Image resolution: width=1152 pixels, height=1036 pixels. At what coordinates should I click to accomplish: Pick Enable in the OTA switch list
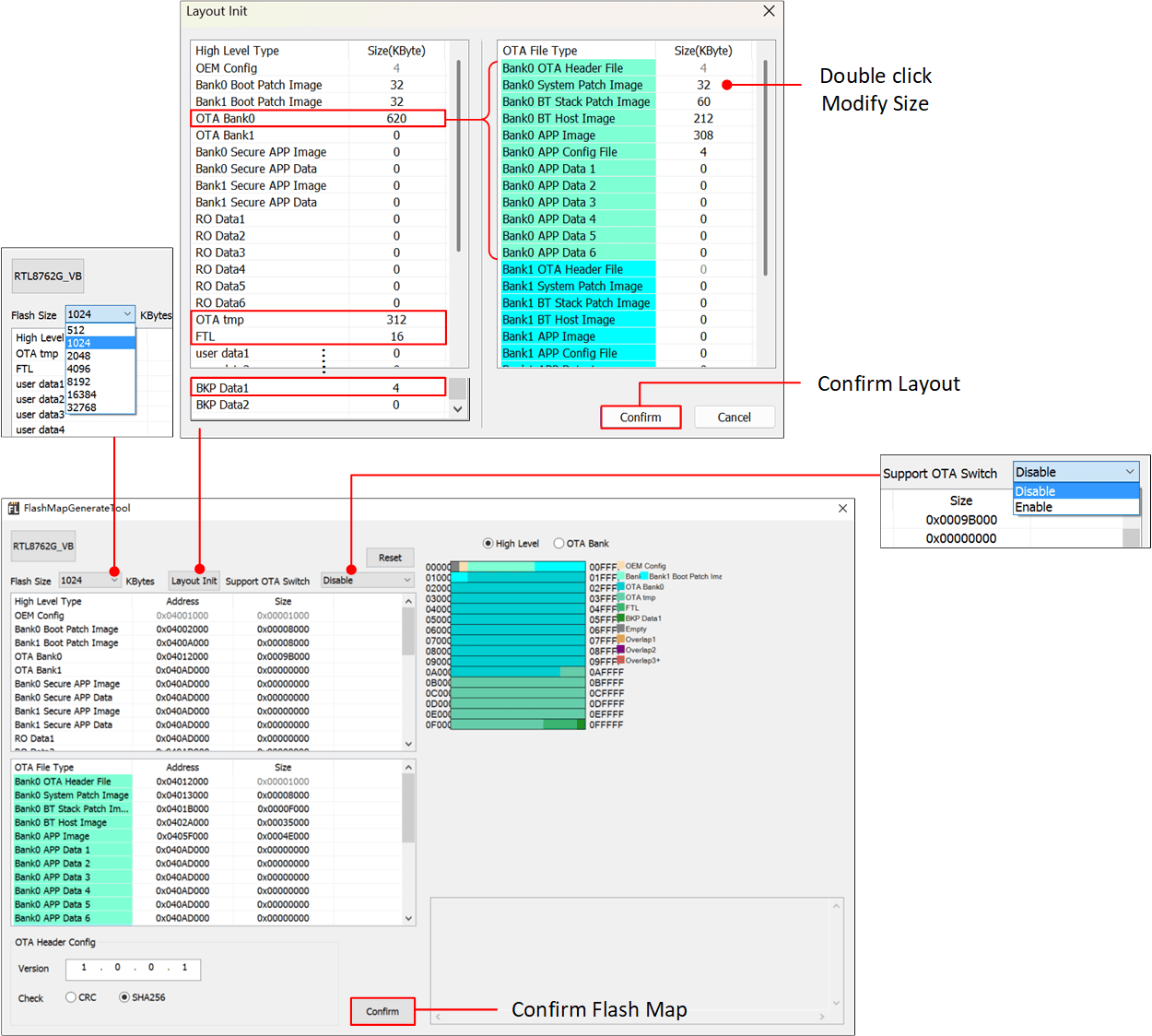point(1076,507)
